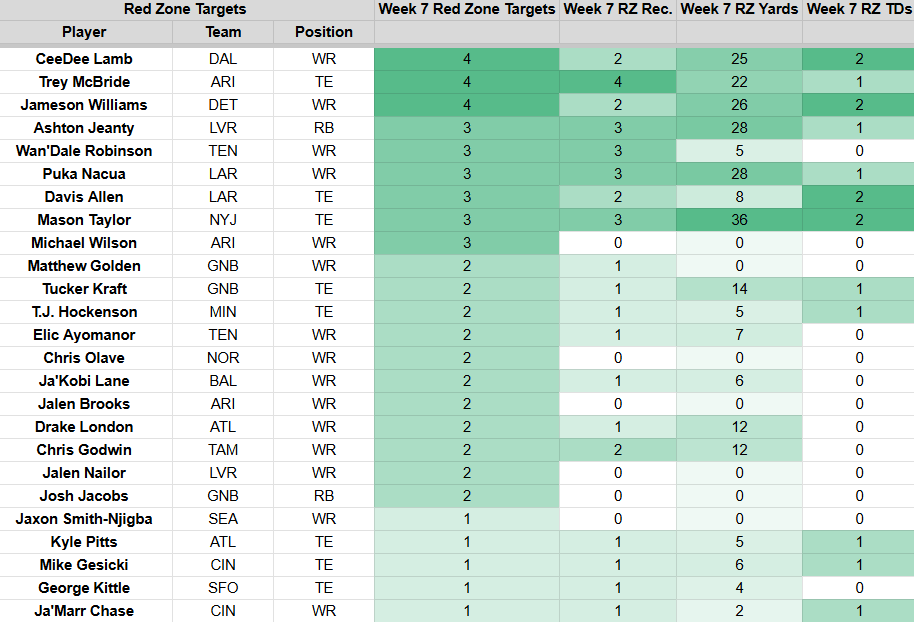The height and width of the screenshot is (622, 914).
Task: Click Josh Jacobs' RB position cell
Action: pos(324,496)
